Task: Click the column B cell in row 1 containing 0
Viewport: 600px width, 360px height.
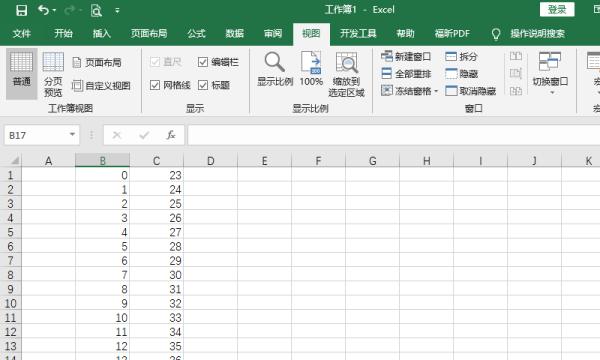Action: tap(103, 175)
